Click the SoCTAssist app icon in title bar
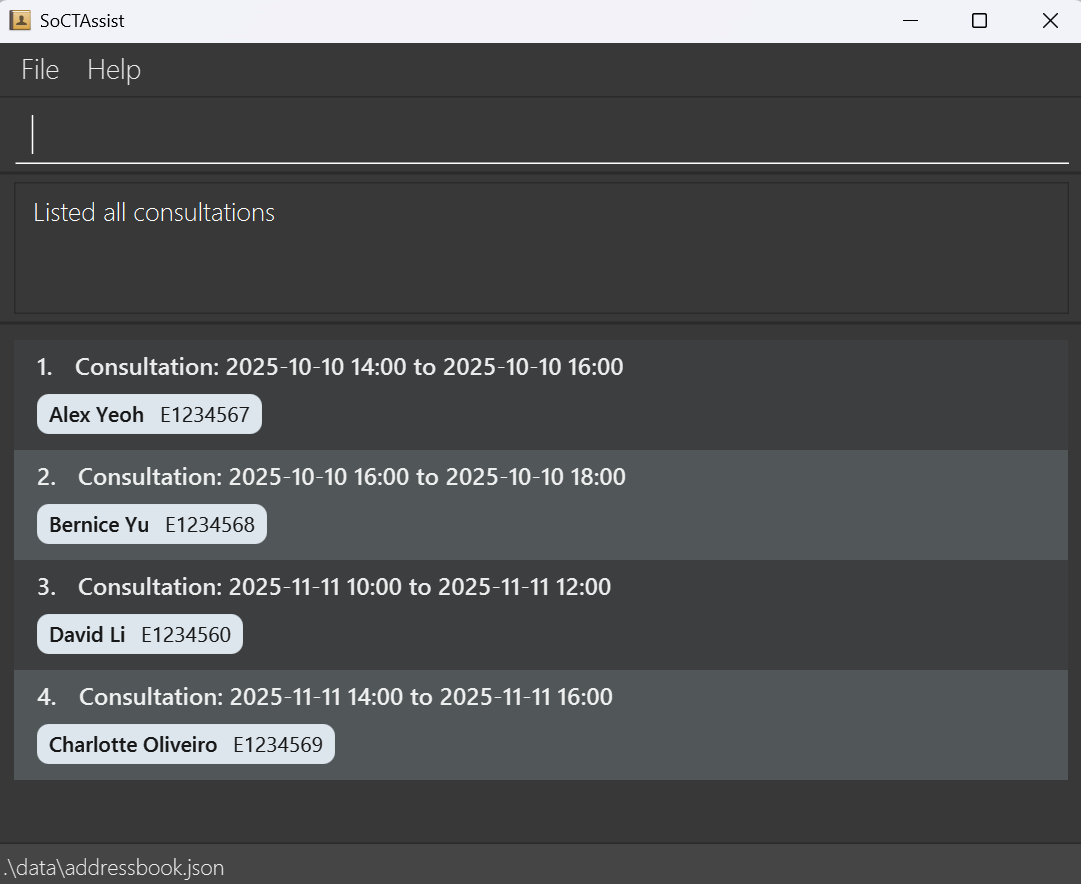The image size is (1081, 884). click(x=20, y=21)
